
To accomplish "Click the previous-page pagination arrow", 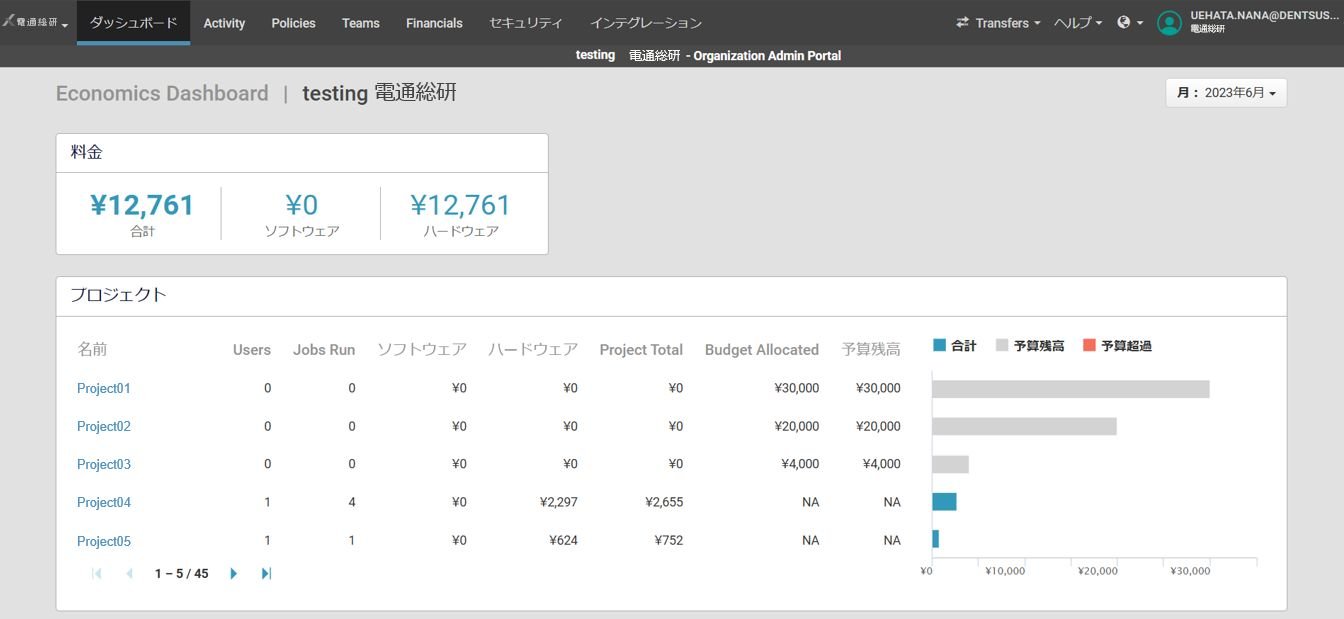I will 128,573.
